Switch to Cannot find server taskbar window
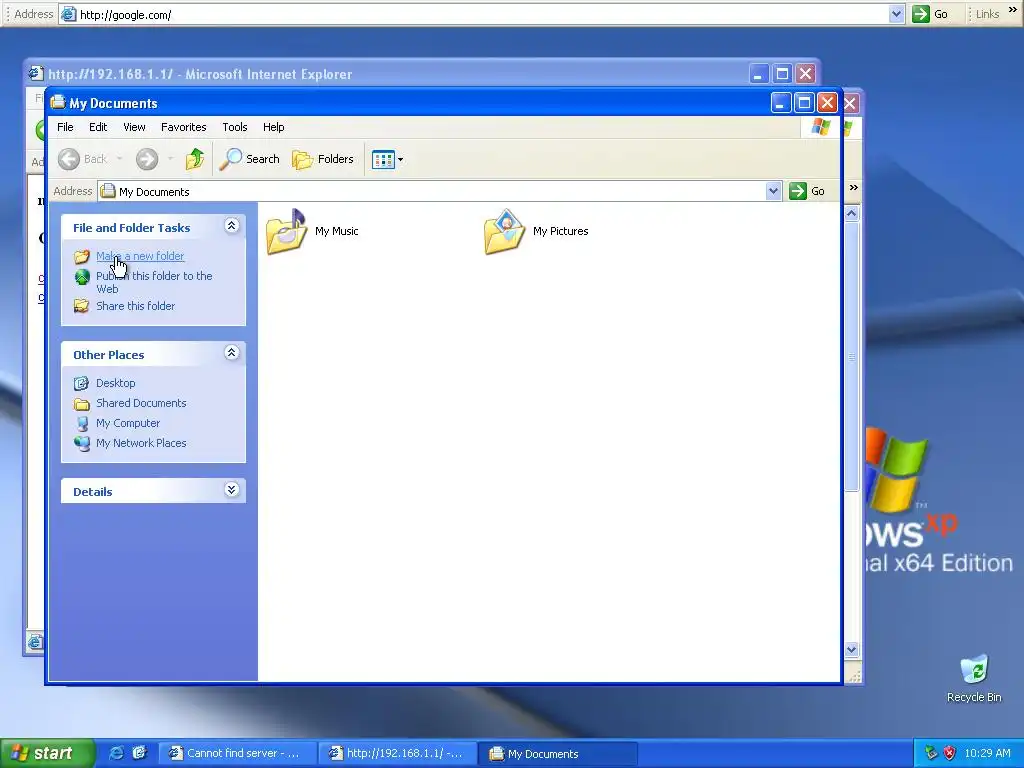The image size is (1024, 768). 236,753
